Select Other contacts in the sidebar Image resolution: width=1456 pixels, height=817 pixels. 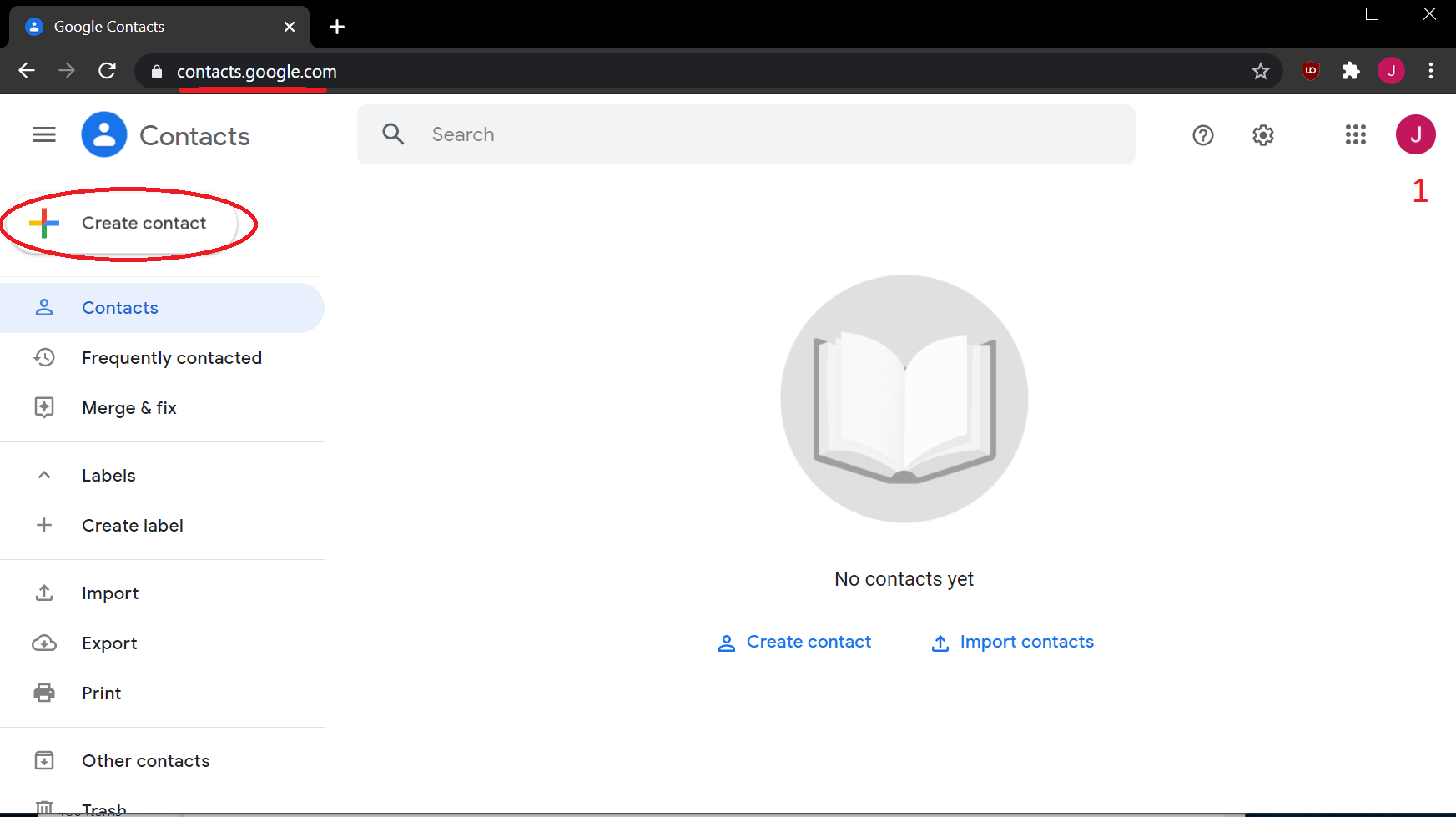point(146,760)
